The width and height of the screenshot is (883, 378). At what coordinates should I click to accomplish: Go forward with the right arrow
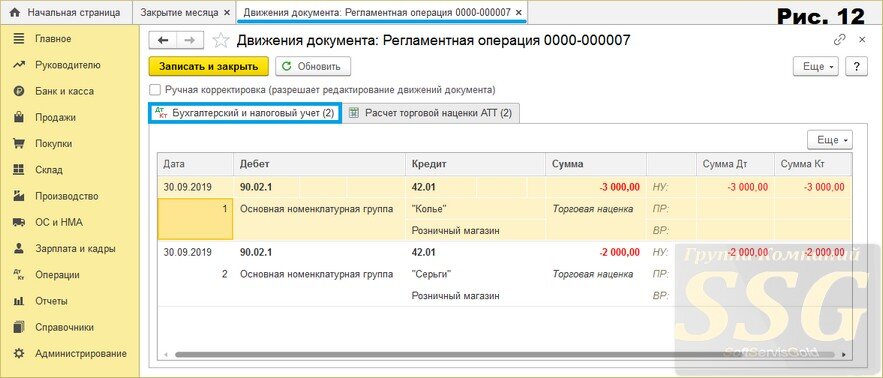190,40
